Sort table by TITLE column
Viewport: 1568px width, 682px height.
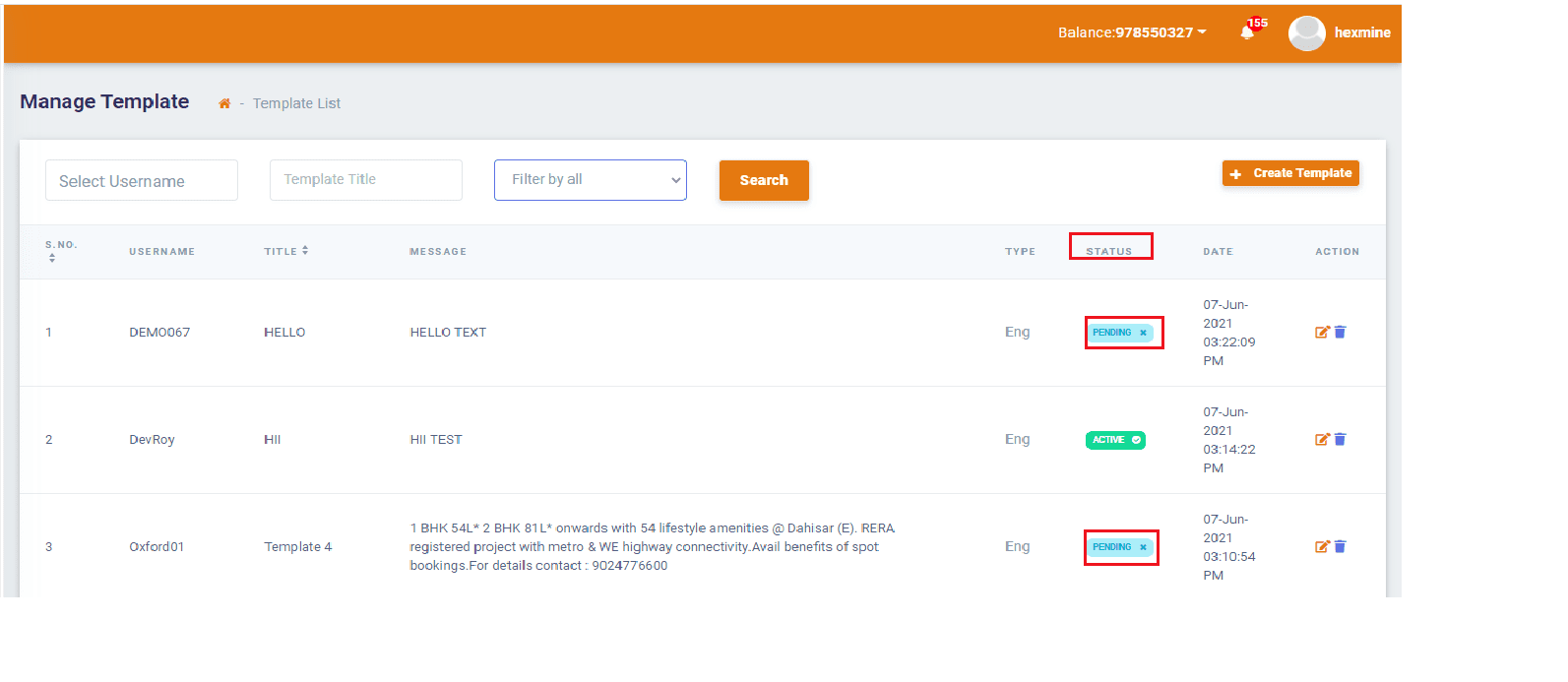click(x=305, y=251)
